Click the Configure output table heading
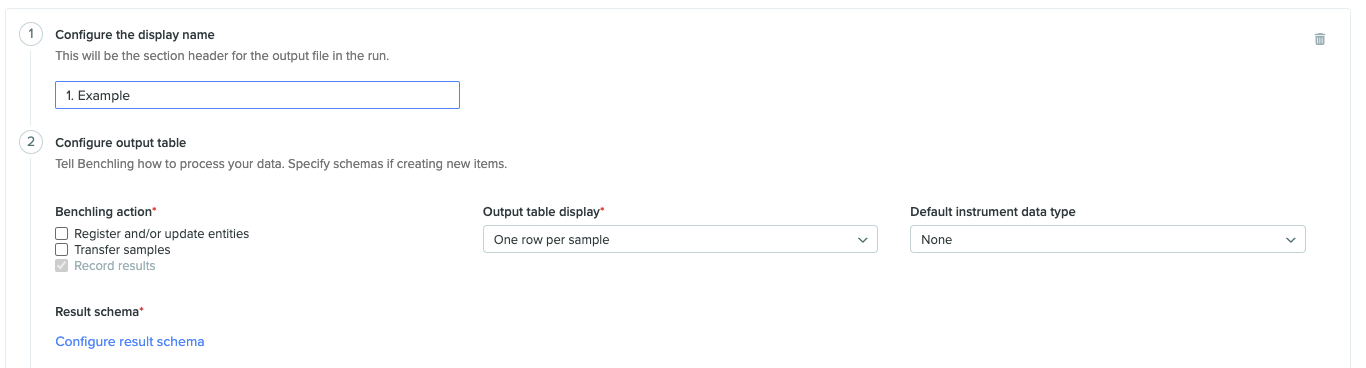1366x368 pixels. point(121,143)
